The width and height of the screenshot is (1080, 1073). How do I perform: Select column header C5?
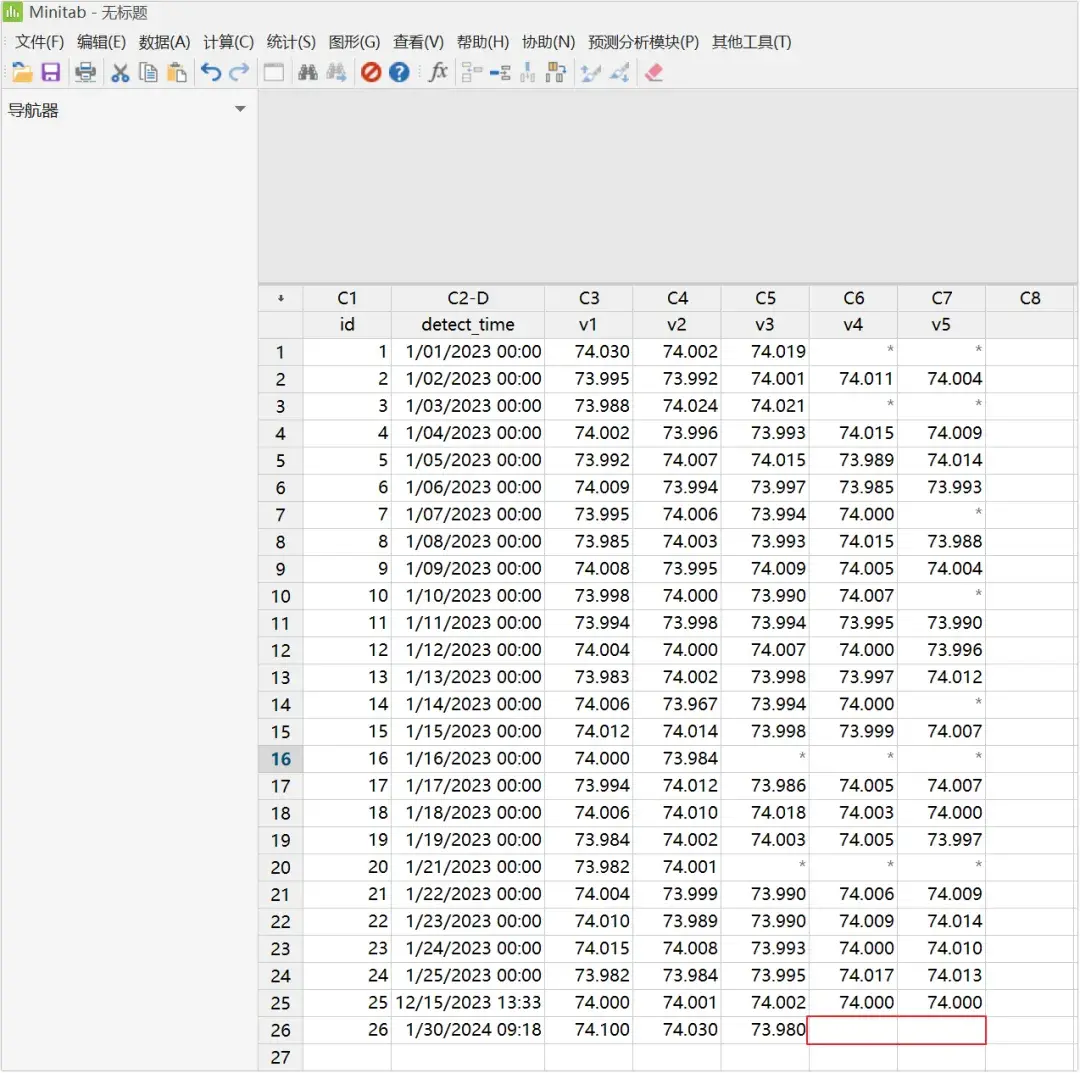click(765, 298)
